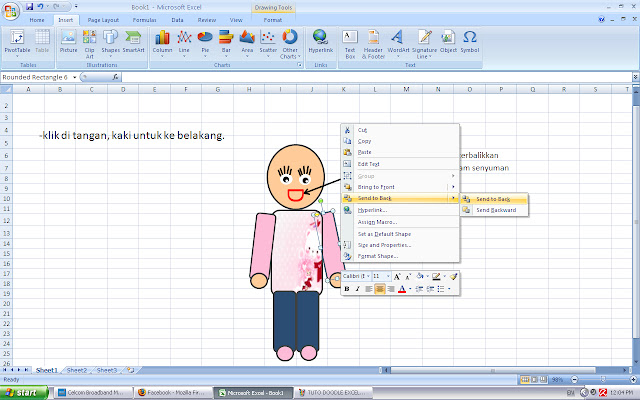
Task: Choose Assign Macro... option
Action: point(400,222)
